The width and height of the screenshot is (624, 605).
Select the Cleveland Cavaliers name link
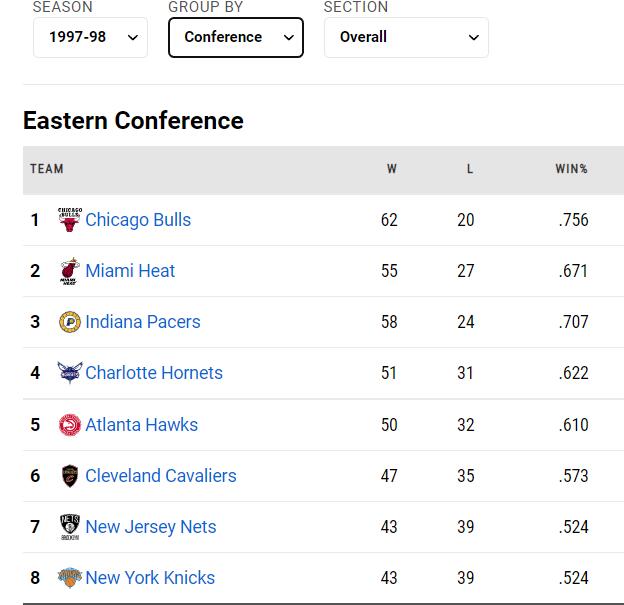click(161, 476)
